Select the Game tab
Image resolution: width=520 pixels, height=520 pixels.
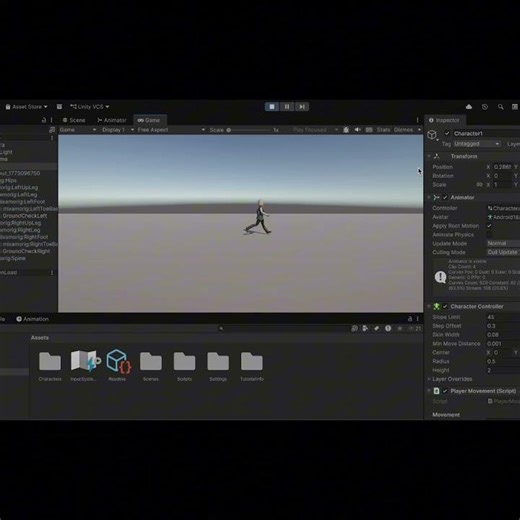(x=149, y=120)
